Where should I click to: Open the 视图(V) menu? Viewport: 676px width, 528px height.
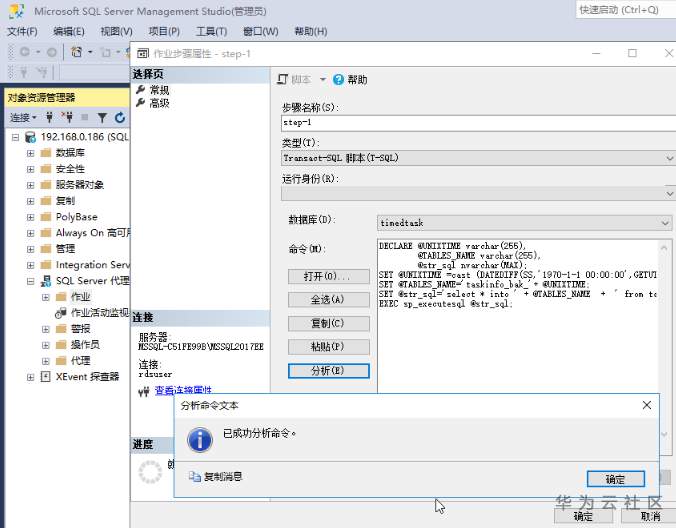116,31
